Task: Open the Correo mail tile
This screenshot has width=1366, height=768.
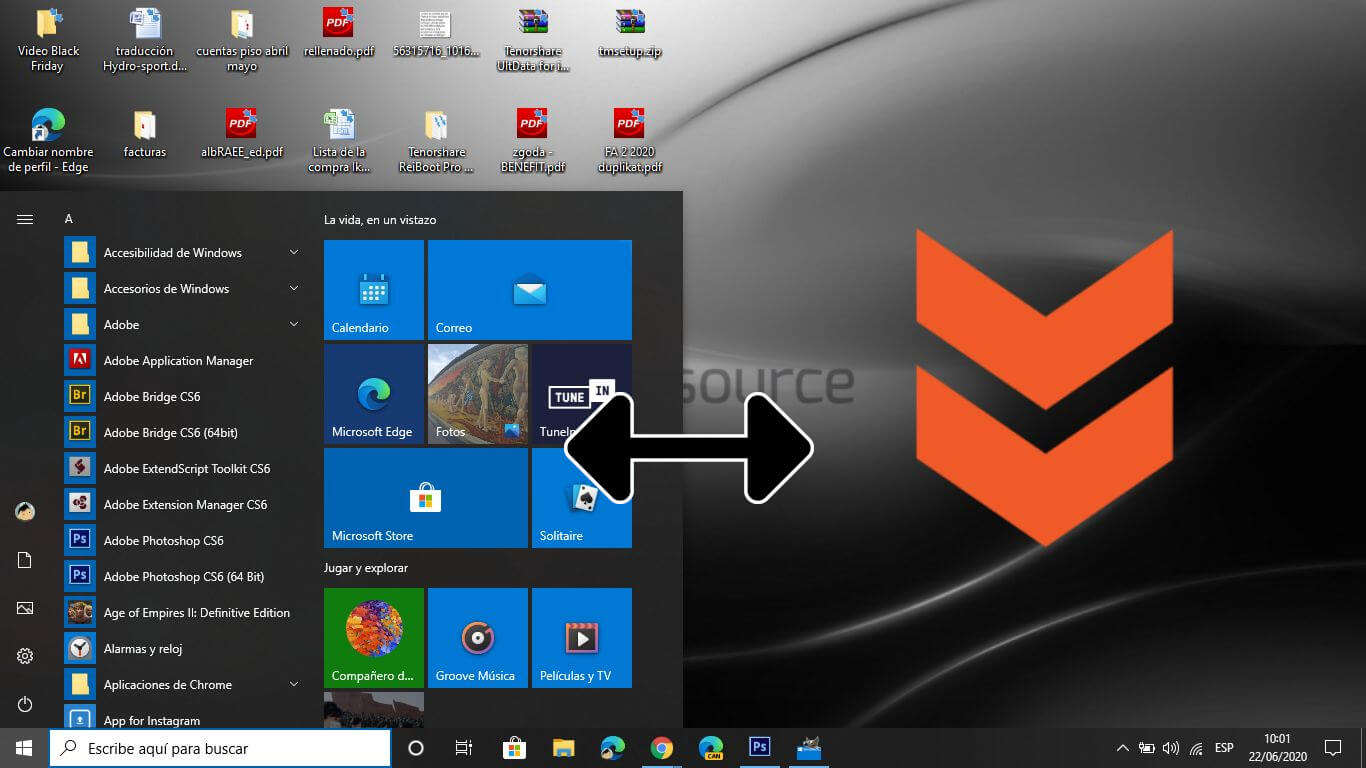Action: coord(530,290)
